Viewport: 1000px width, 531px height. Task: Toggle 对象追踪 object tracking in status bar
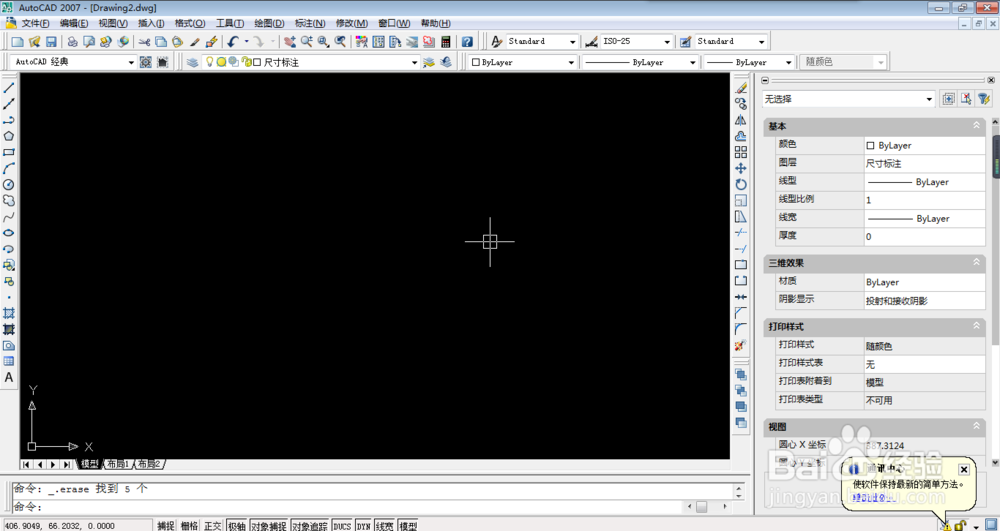coord(310,526)
